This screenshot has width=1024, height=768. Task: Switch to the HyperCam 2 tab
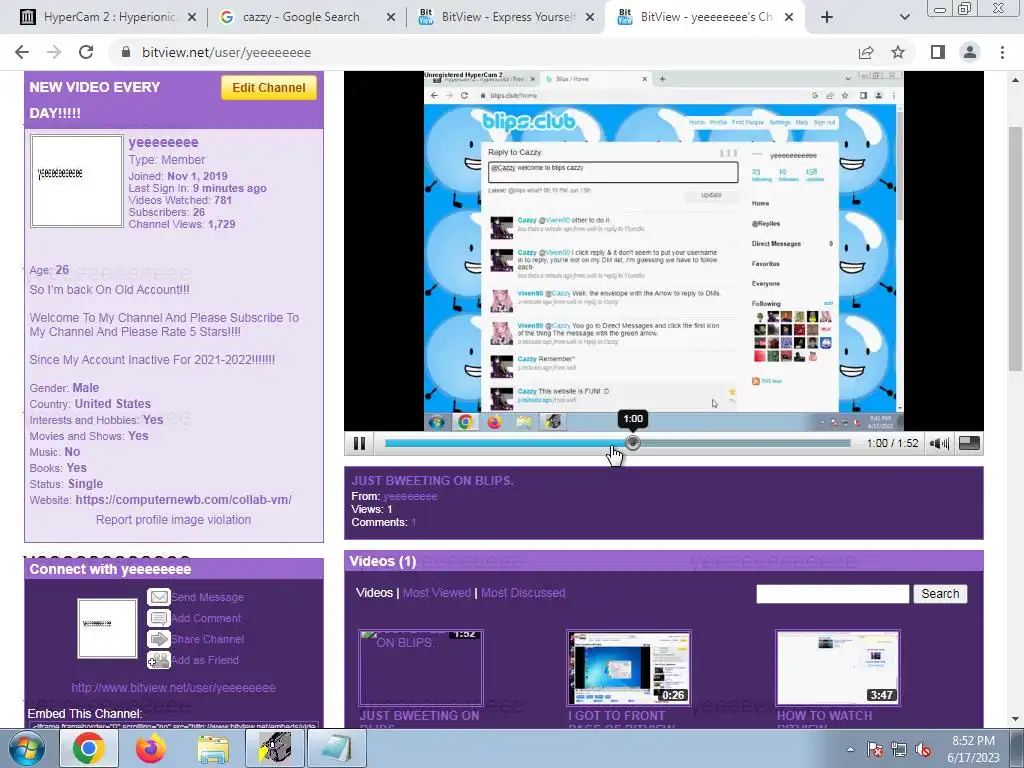[x=108, y=17]
